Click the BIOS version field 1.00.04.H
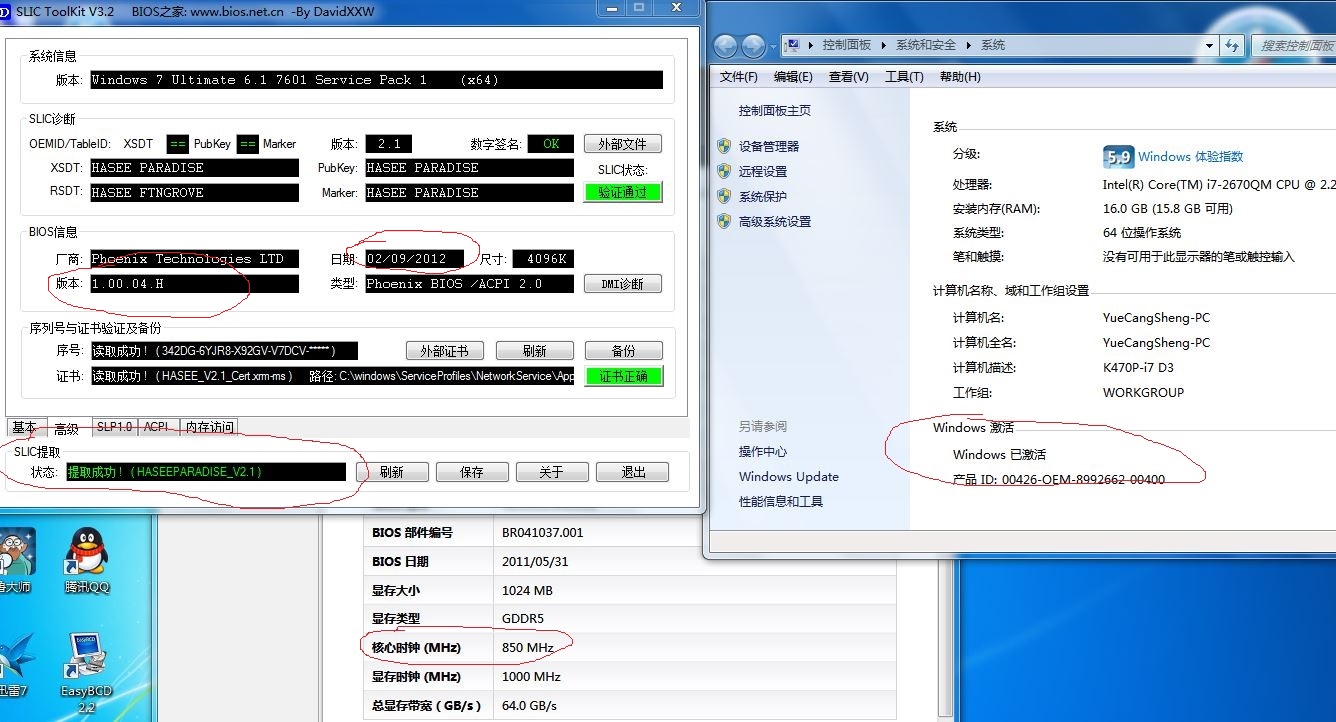The image size is (1336, 722). (x=194, y=284)
